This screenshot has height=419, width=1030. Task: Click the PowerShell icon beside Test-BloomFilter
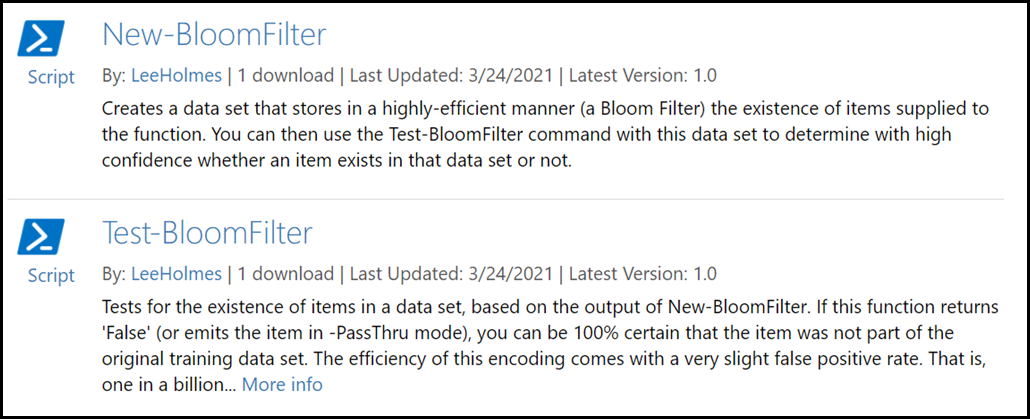(41, 236)
